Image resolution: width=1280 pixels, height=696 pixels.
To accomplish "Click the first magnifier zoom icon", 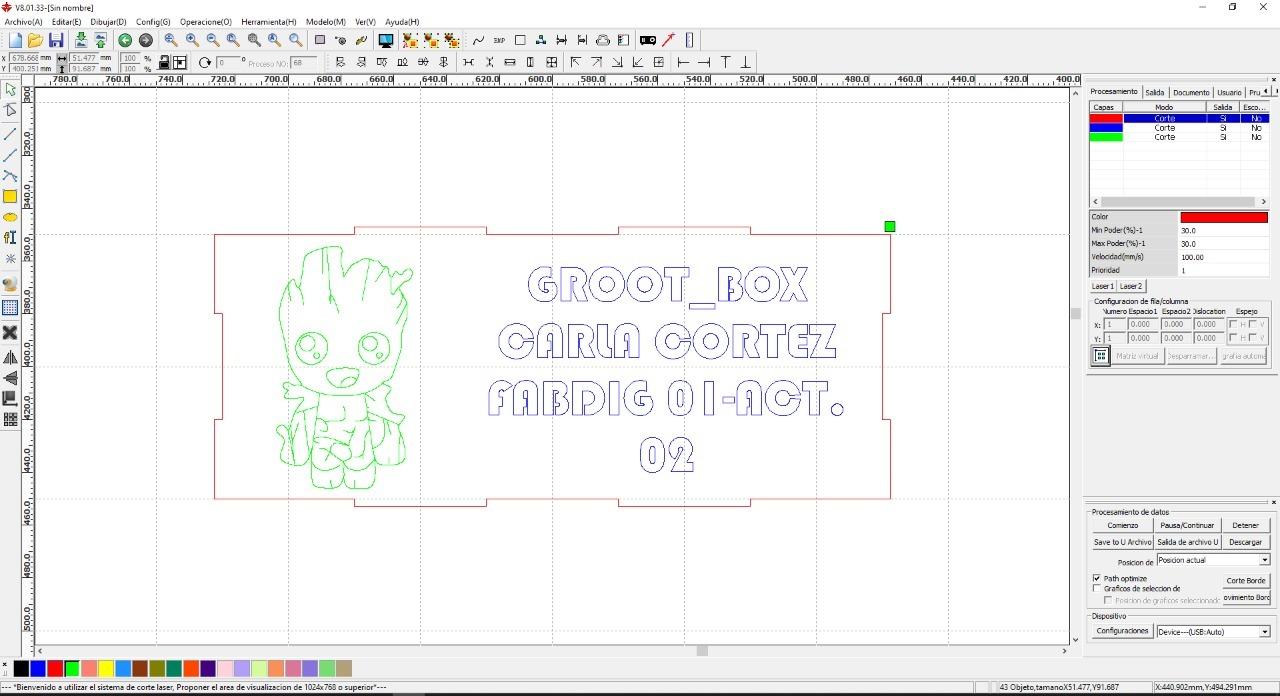I will coord(171,40).
